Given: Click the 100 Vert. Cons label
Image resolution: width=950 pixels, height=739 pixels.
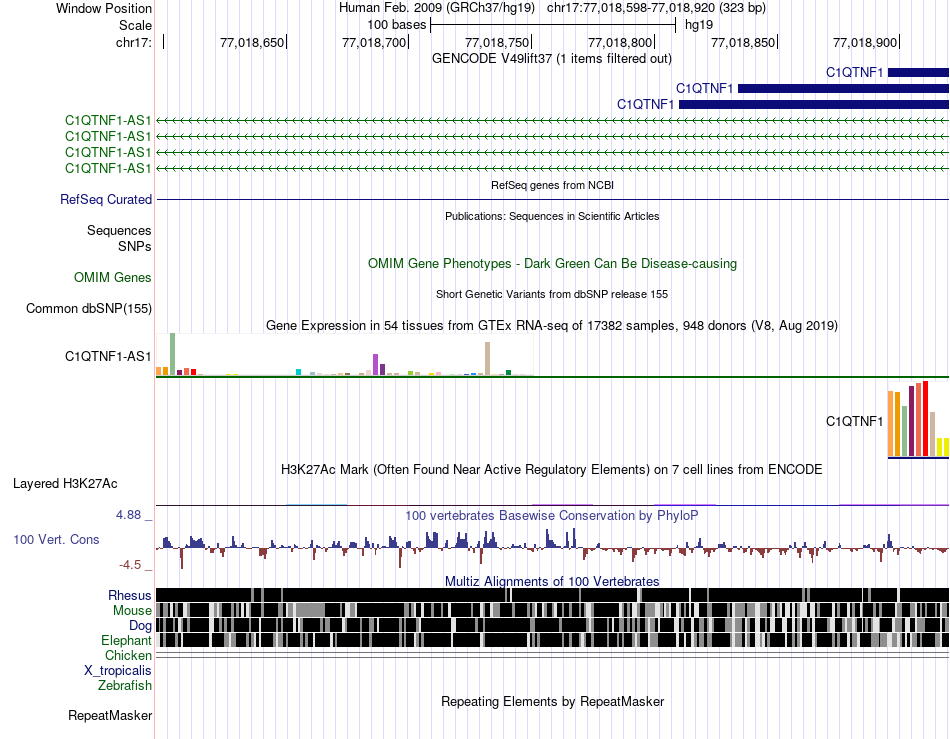Looking at the screenshot, I should [x=56, y=539].
